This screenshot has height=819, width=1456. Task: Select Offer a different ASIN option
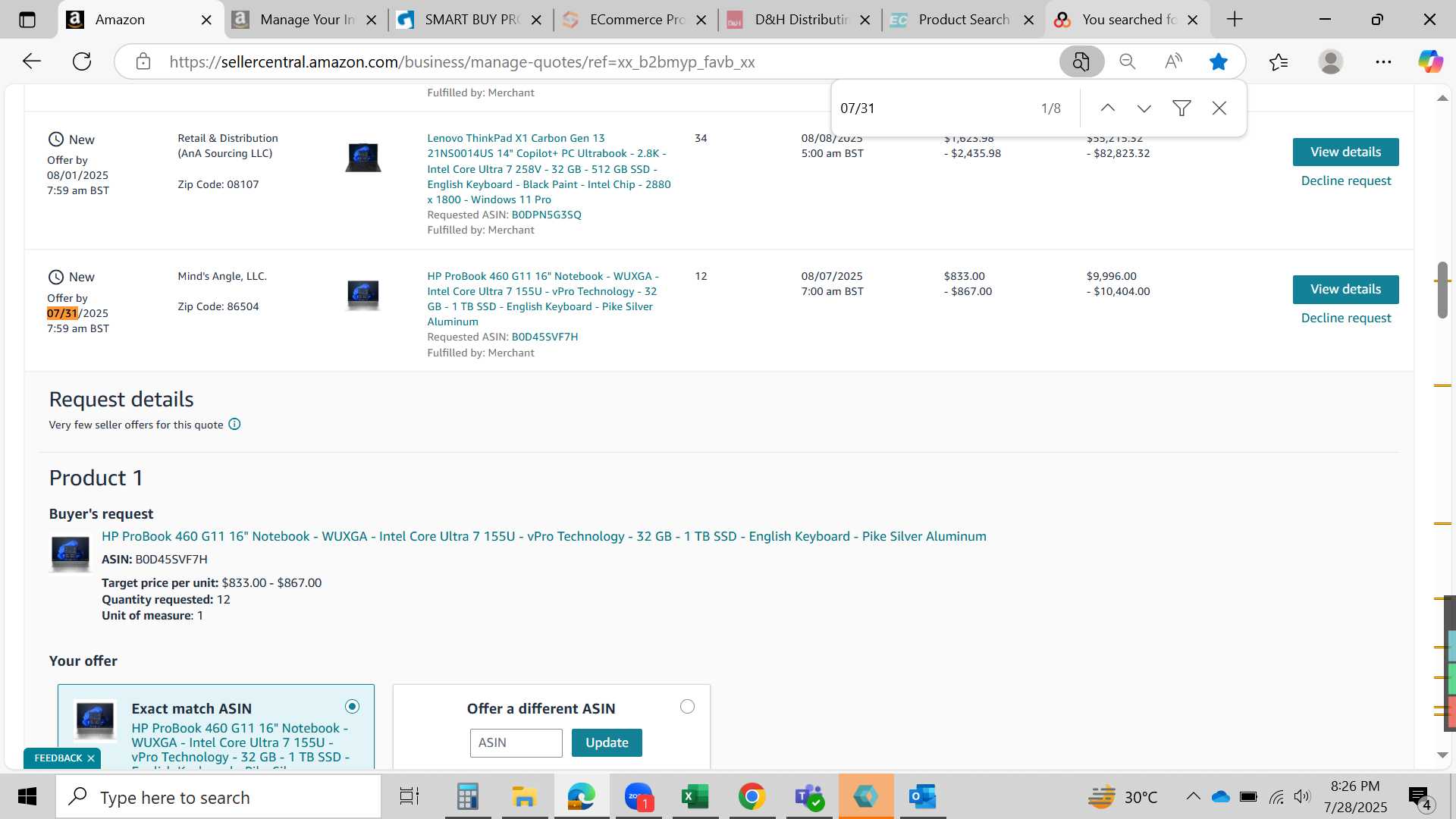point(687,707)
